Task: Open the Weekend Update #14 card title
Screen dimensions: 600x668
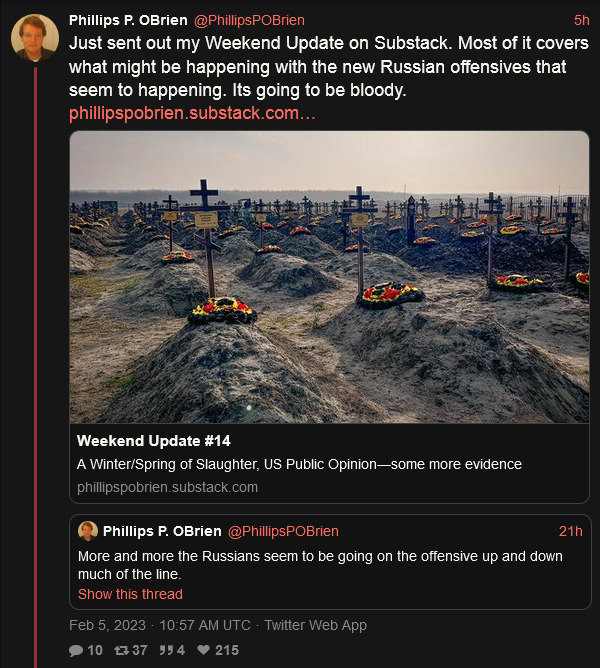Action: [154, 441]
